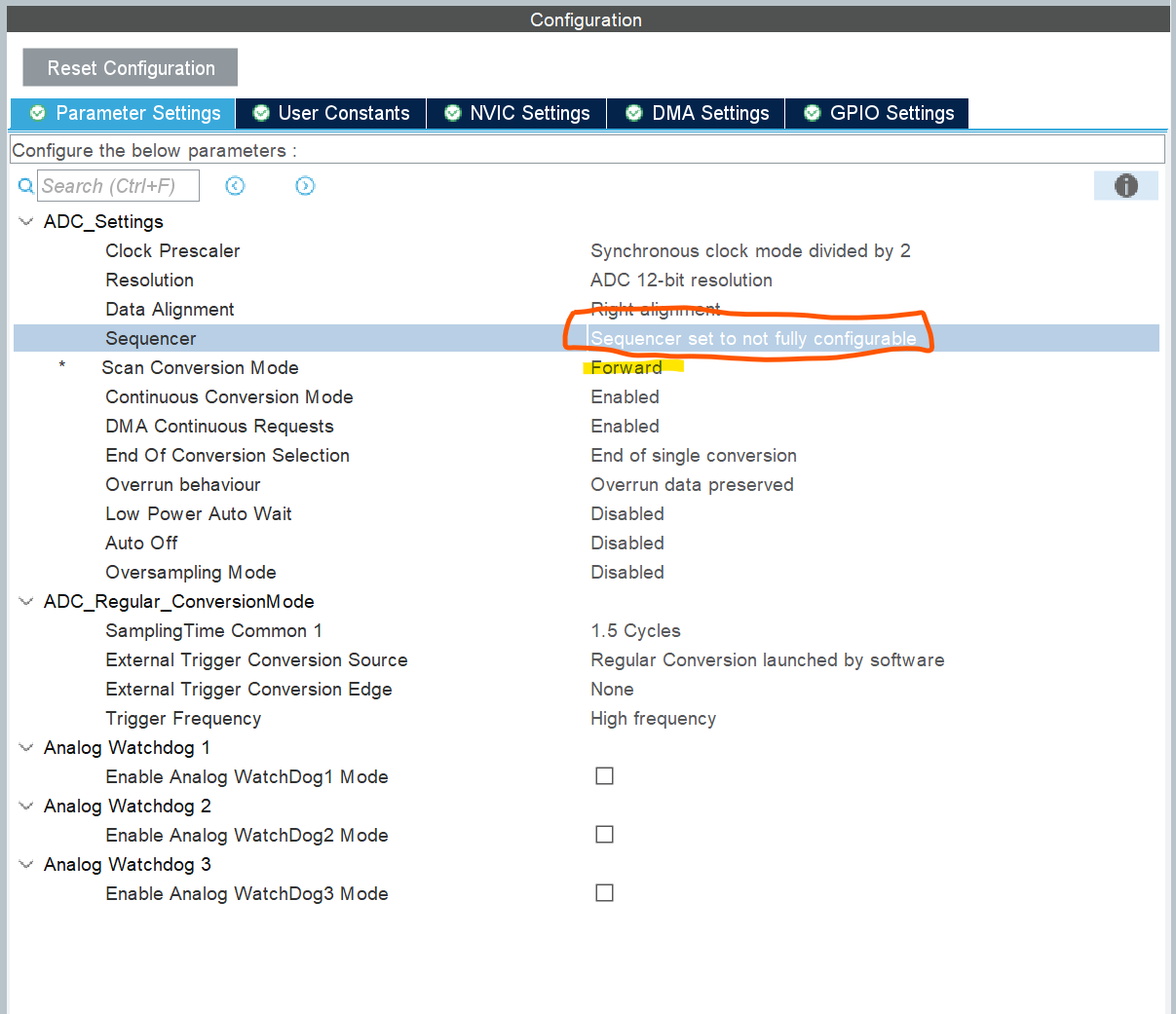
Task: Collapse the Analog Watchdog 1 section
Action: click(x=25, y=747)
